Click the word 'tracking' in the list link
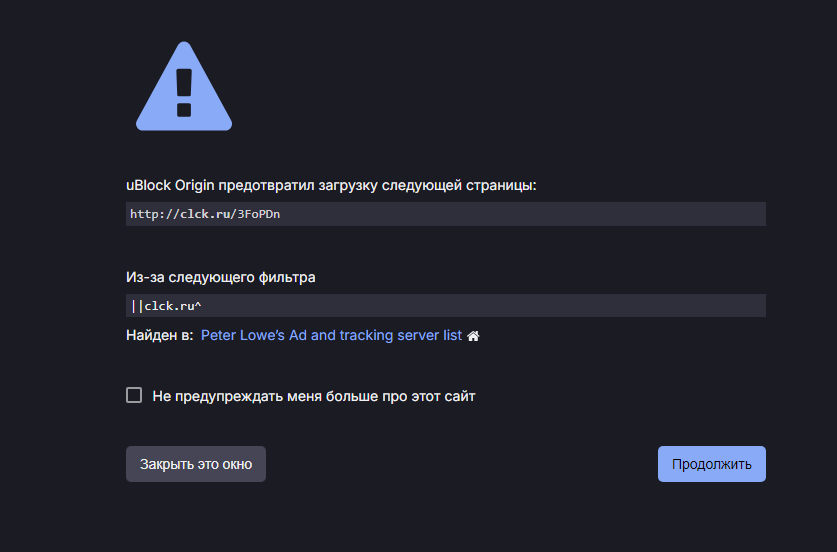 (x=366, y=335)
